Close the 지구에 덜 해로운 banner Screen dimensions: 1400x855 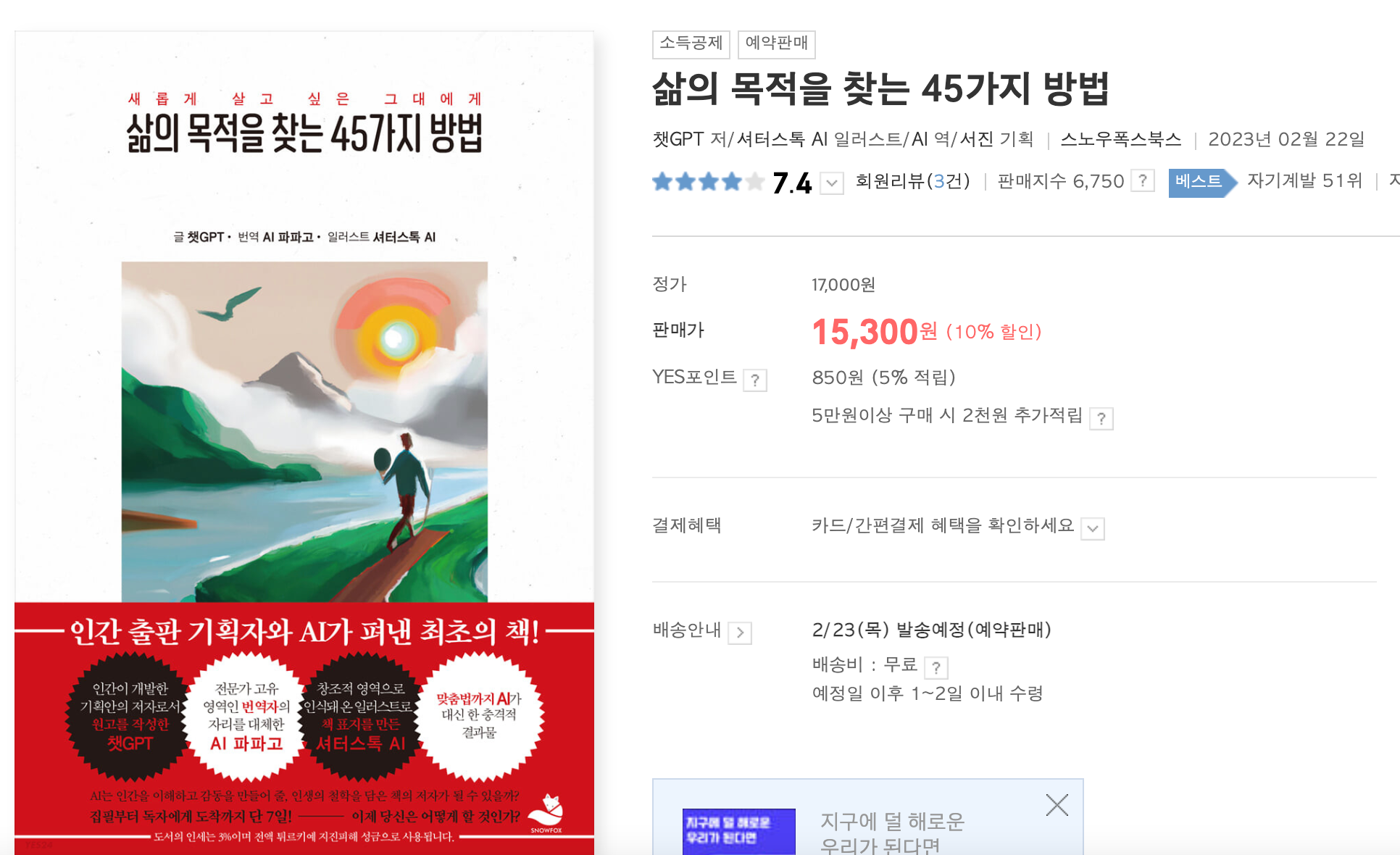tap(1057, 805)
